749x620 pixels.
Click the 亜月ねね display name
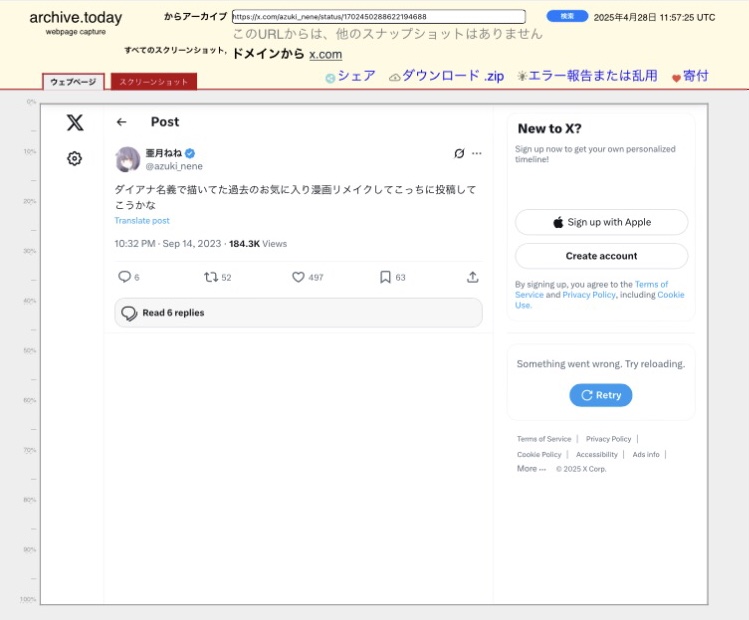164,153
